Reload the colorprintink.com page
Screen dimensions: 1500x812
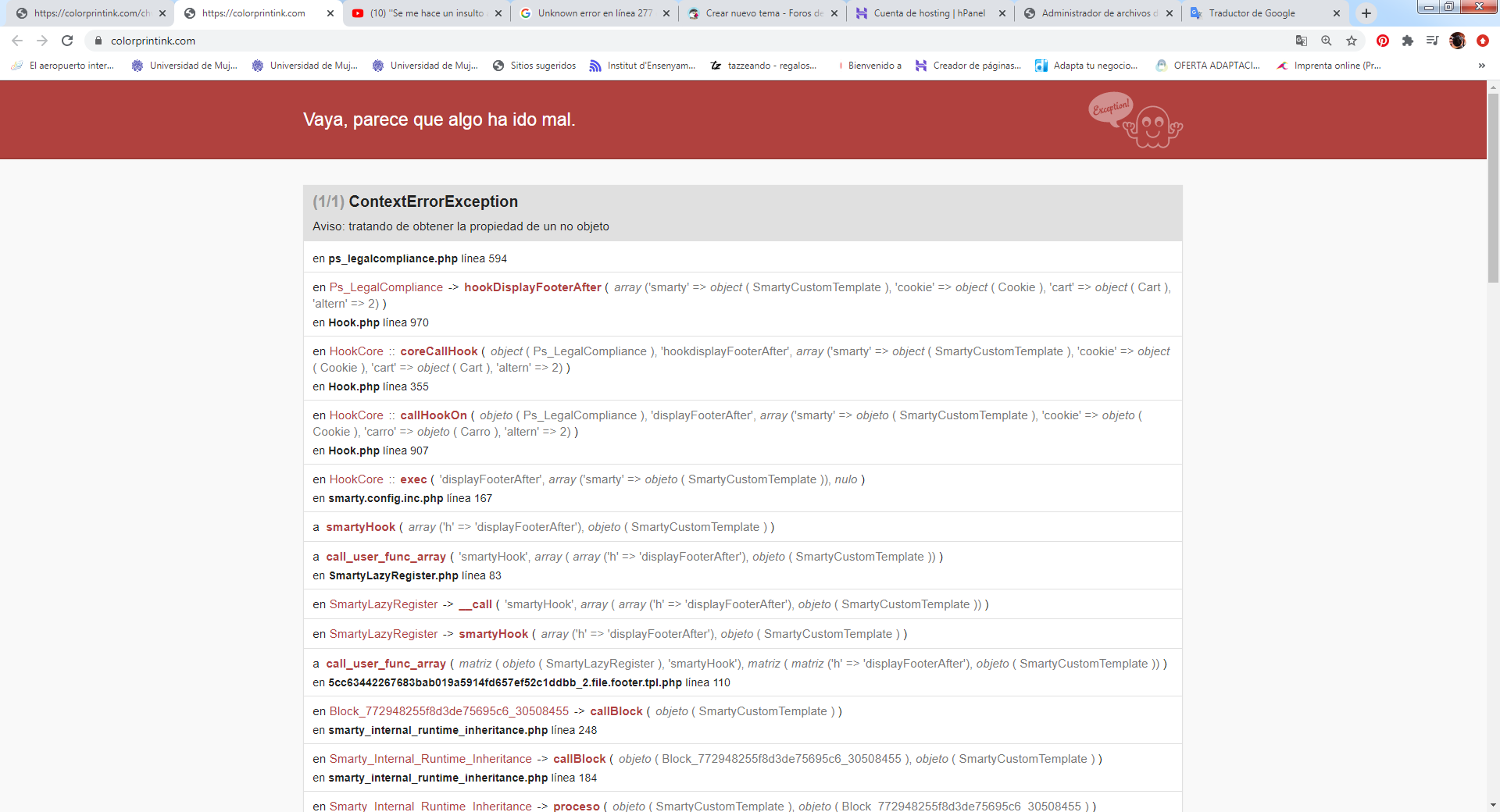(x=67, y=41)
